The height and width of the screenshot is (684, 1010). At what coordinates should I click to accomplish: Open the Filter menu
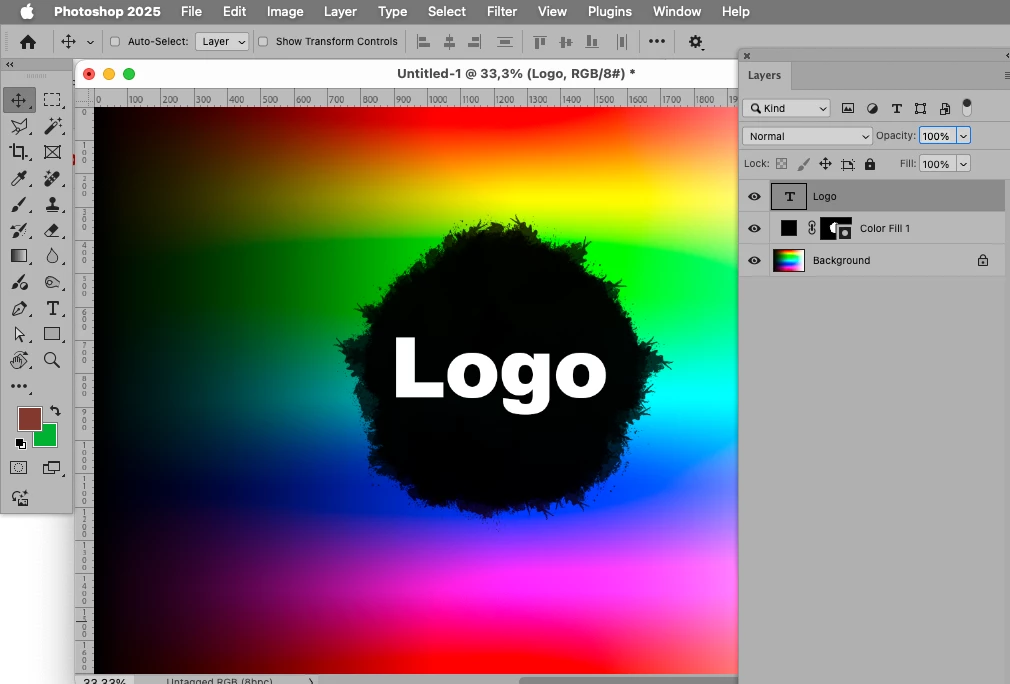click(502, 12)
